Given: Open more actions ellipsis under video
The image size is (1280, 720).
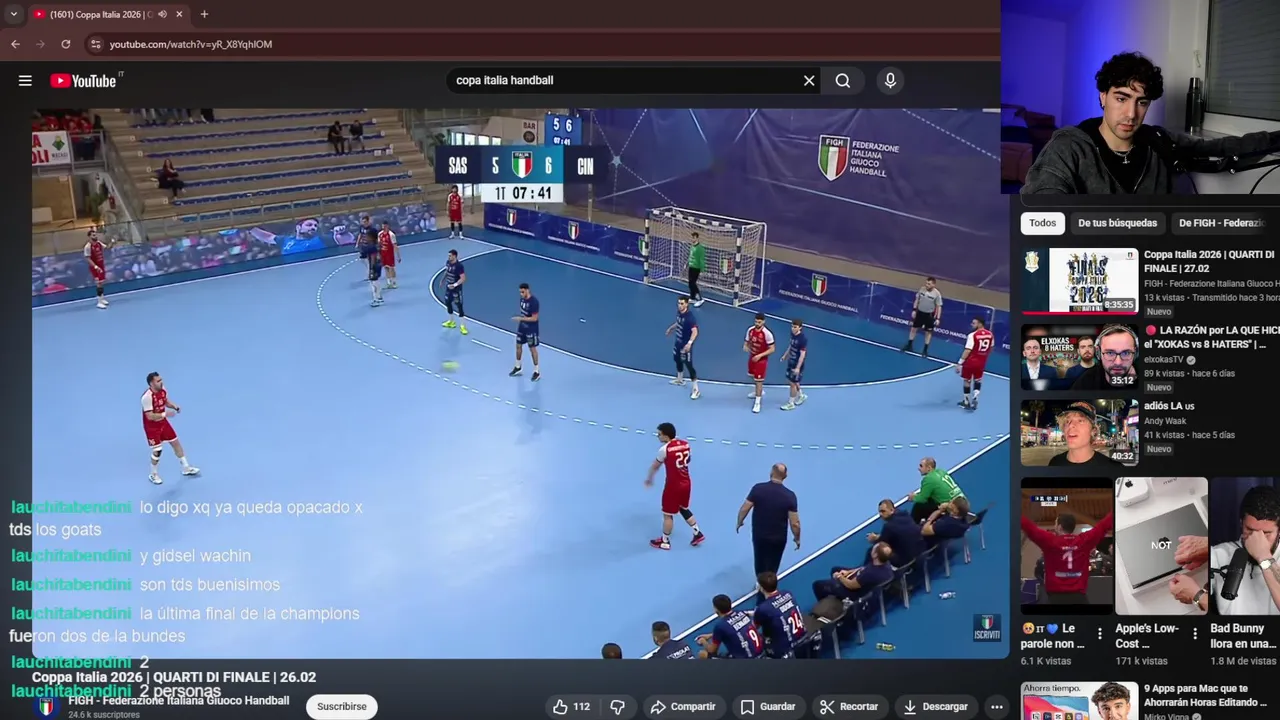Looking at the screenshot, I should click(996, 707).
